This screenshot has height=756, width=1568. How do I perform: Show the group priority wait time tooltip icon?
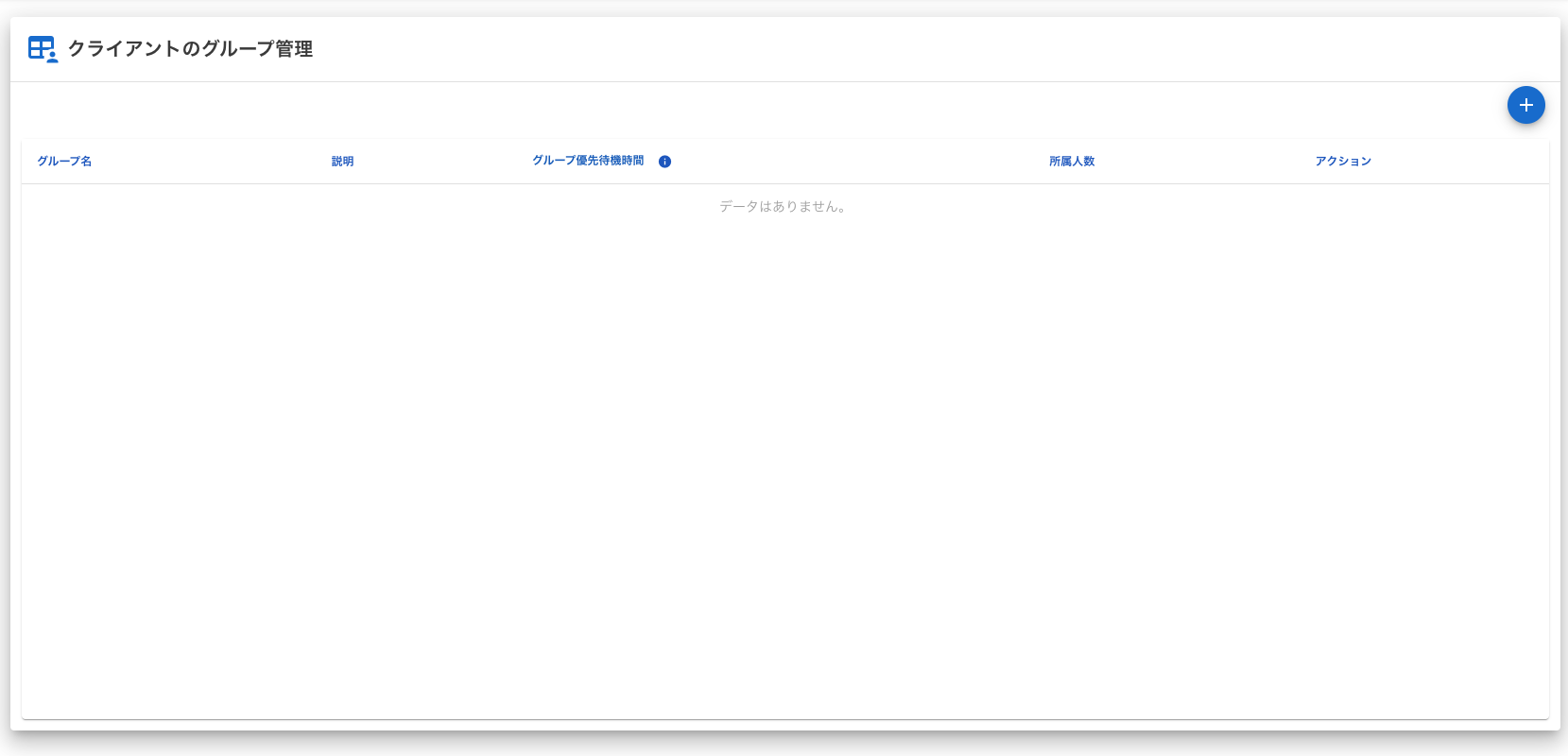pos(664,162)
